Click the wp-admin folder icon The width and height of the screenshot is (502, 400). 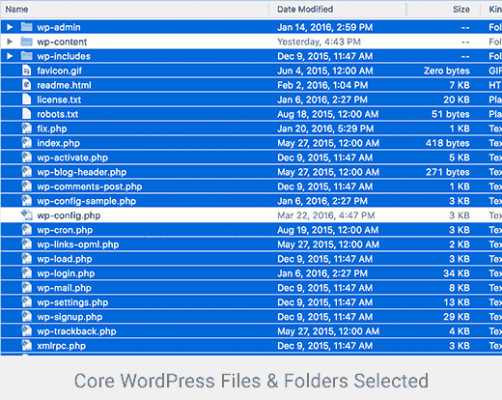click(27, 27)
